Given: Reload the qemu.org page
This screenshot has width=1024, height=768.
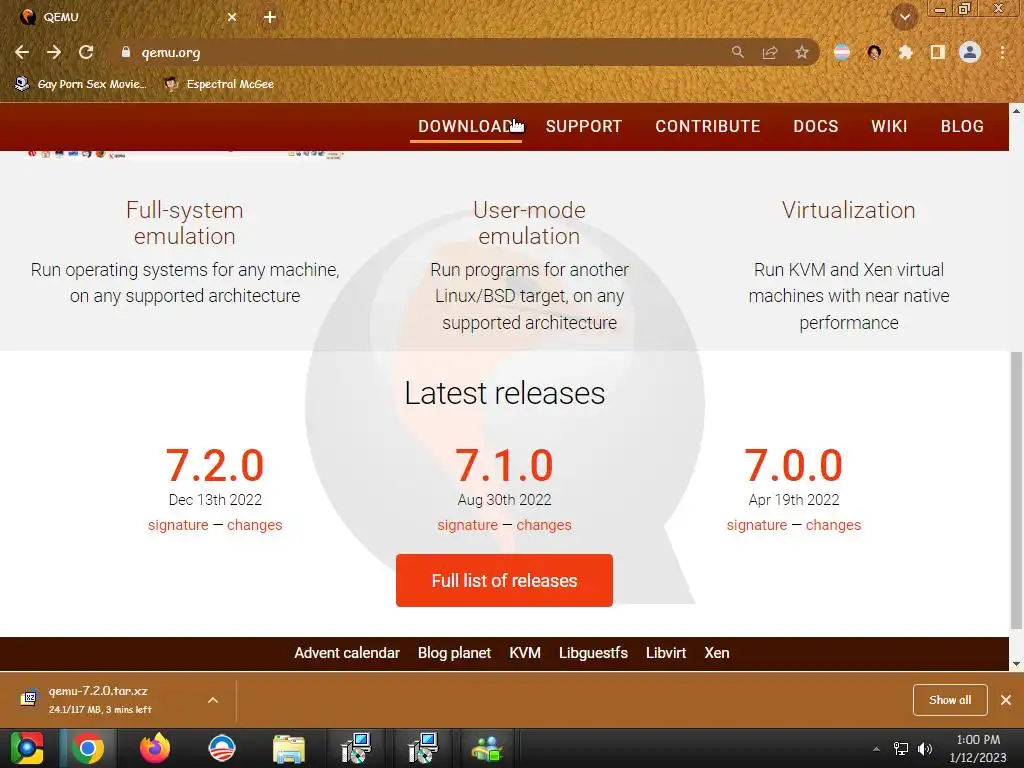Looking at the screenshot, I should [86, 52].
